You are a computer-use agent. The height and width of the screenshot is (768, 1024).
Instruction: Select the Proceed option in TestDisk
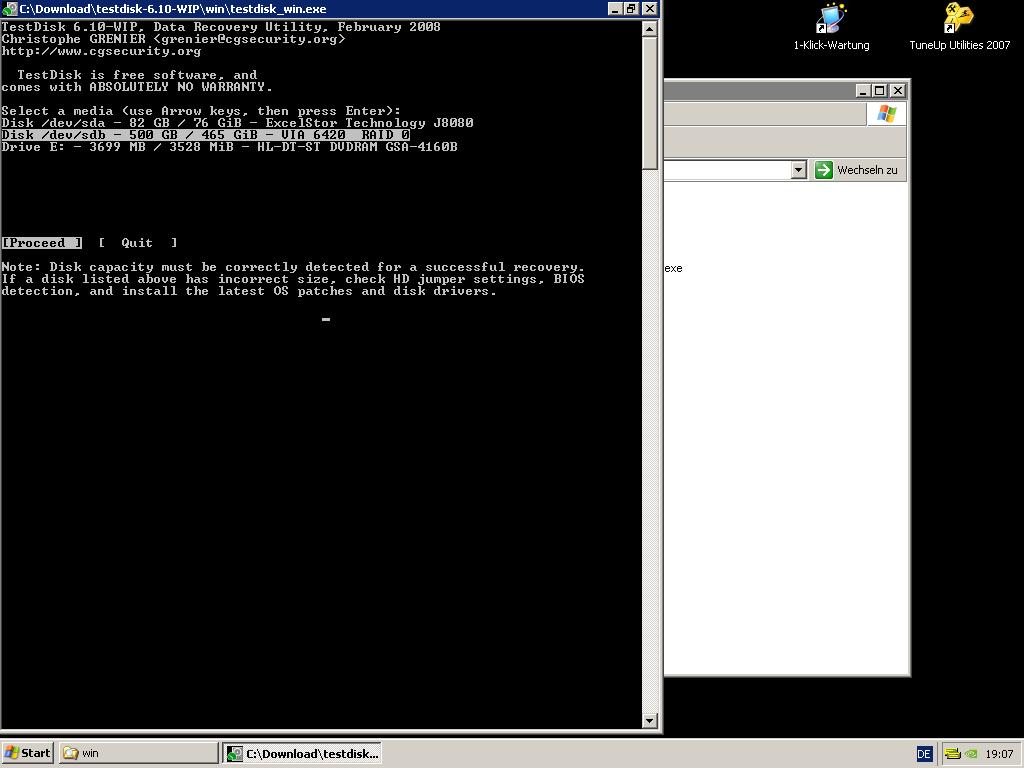click(x=42, y=243)
